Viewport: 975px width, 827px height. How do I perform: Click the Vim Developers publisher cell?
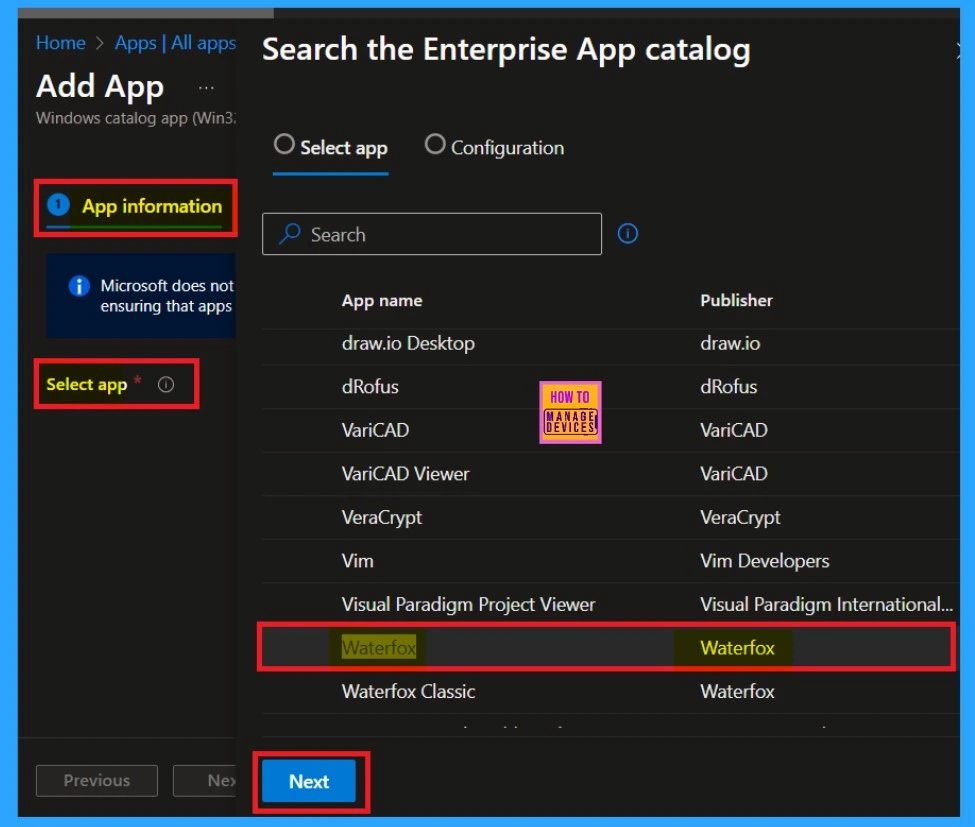765,561
